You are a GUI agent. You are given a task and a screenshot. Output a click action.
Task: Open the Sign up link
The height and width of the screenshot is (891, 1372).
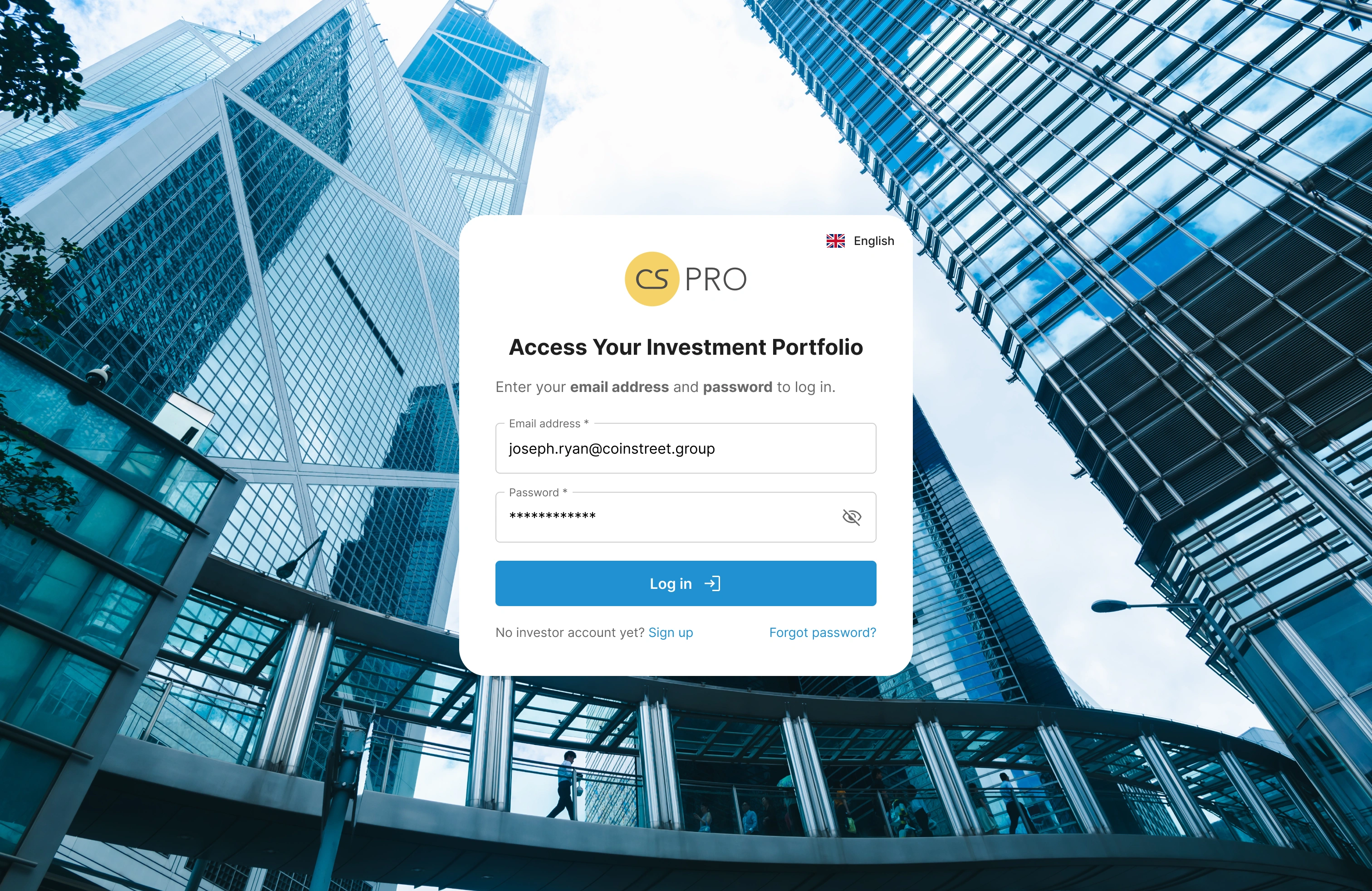671,632
